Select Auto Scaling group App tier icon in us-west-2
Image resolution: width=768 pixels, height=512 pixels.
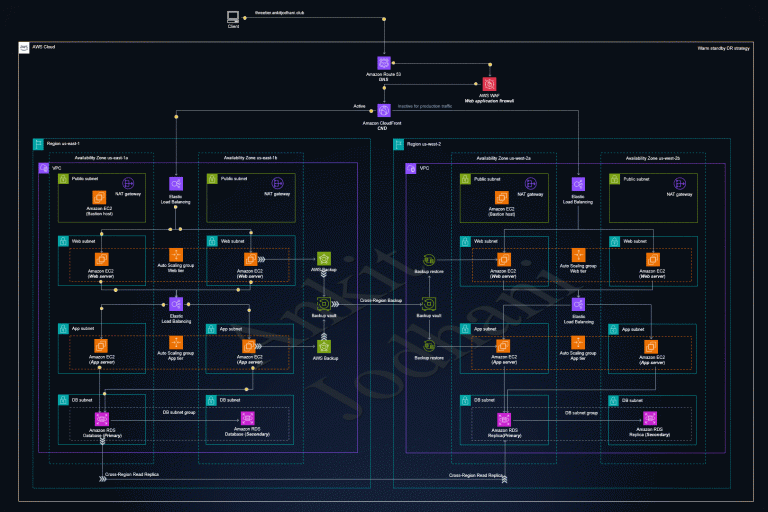click(578, 342)
